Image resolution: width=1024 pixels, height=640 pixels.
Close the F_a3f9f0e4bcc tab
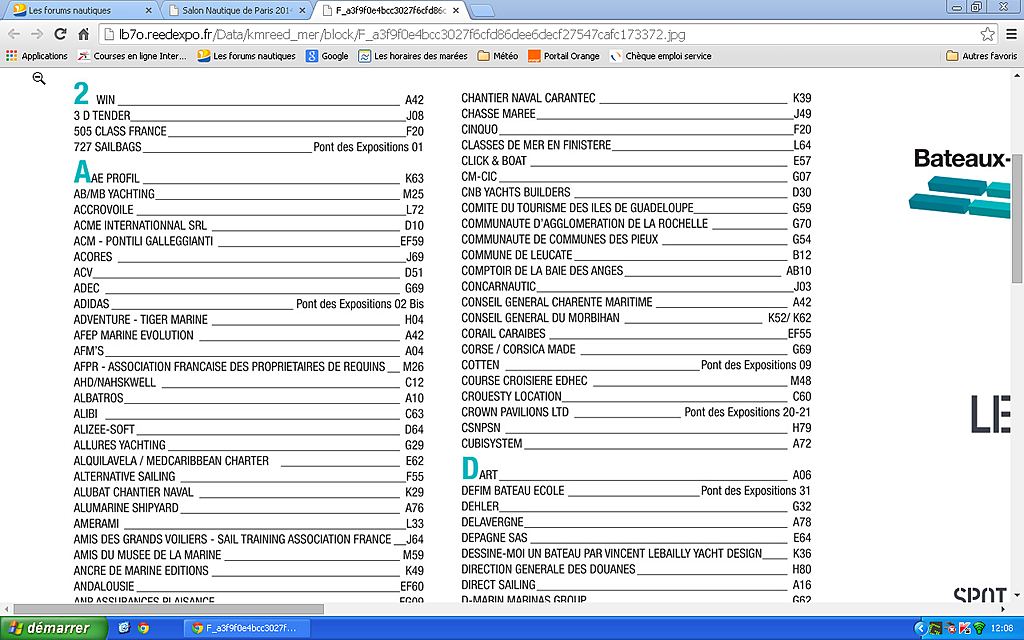pyautogui.click(x=456, y=10)
